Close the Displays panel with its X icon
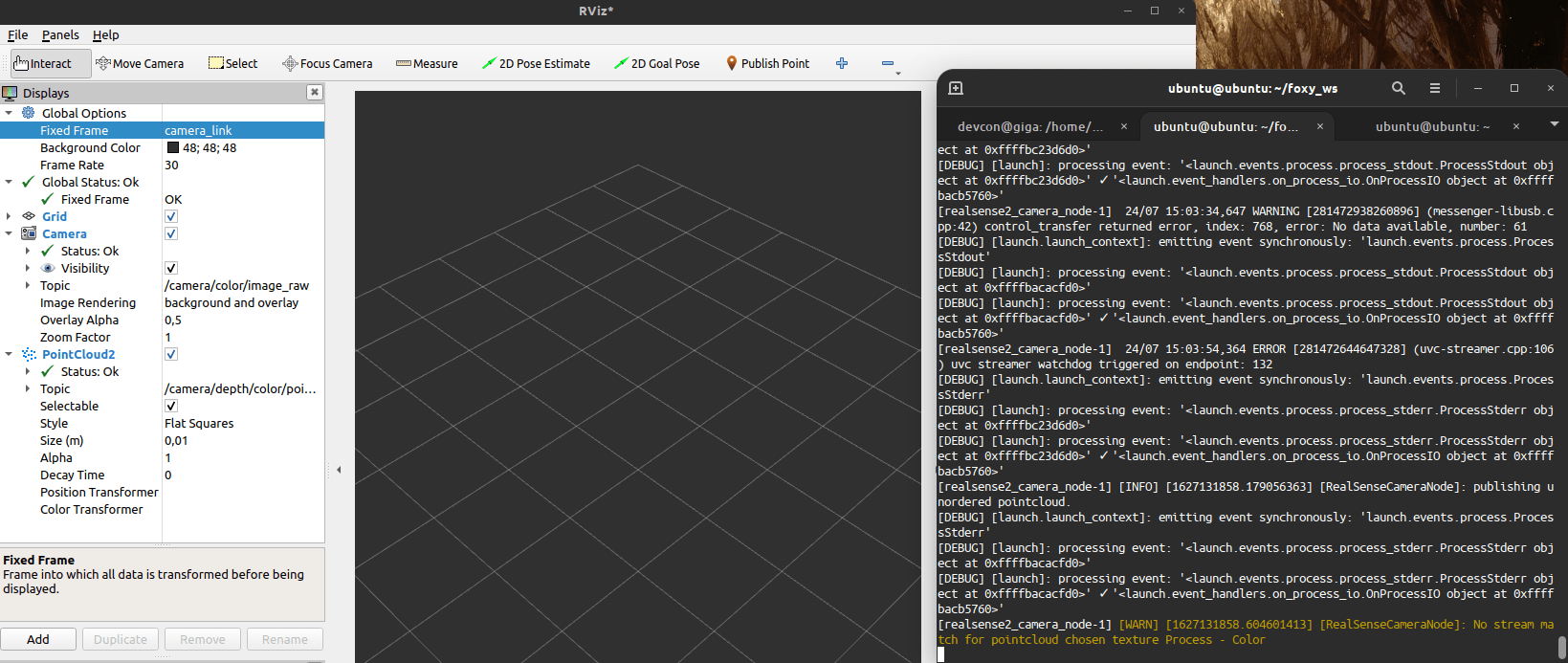Screen dimensions: 1568x663 pos(314,92)
